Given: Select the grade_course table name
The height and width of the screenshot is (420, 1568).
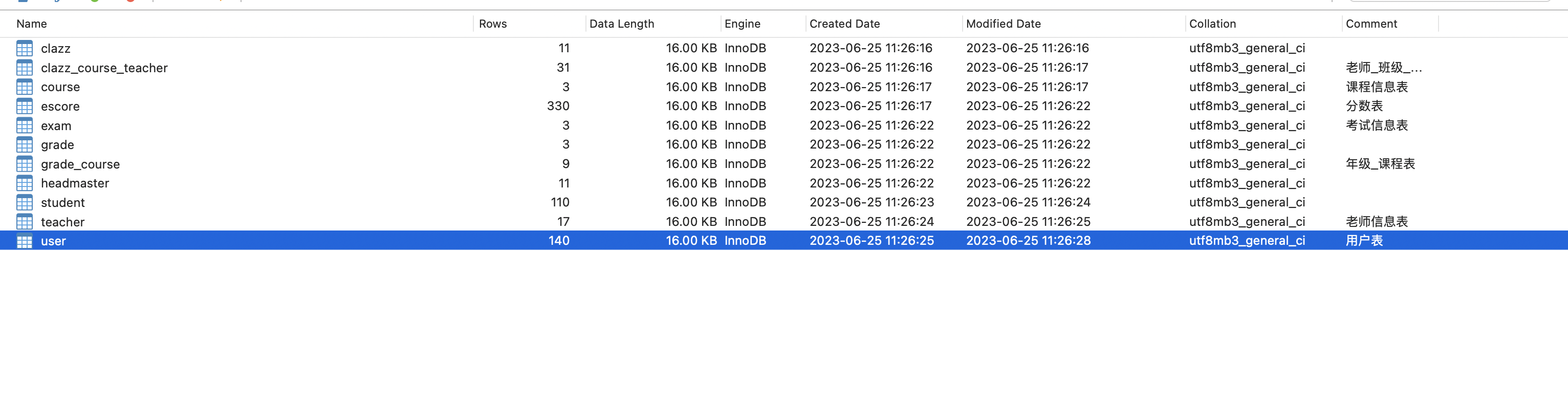Looking at the screenshot, I should pos(80,164).
